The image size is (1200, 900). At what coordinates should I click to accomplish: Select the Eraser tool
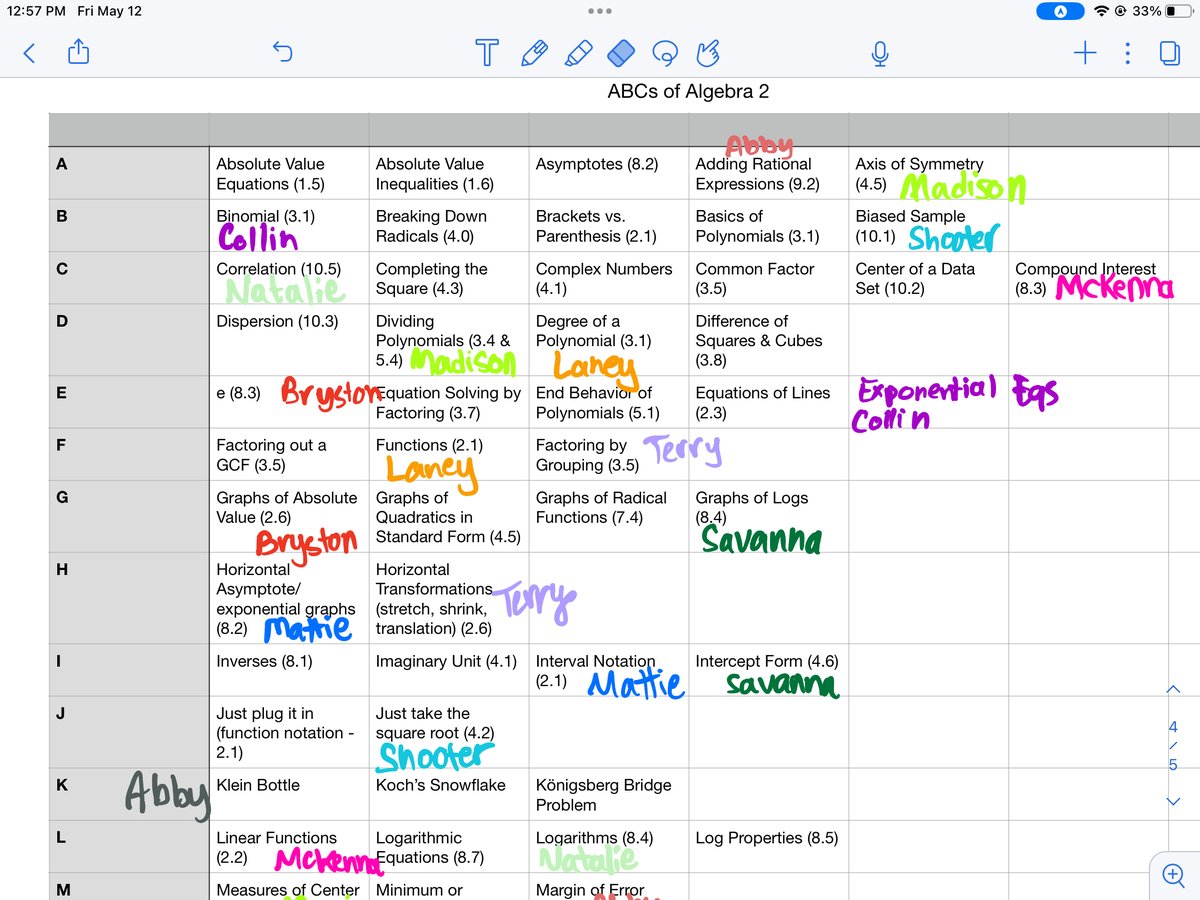(621, 52)
